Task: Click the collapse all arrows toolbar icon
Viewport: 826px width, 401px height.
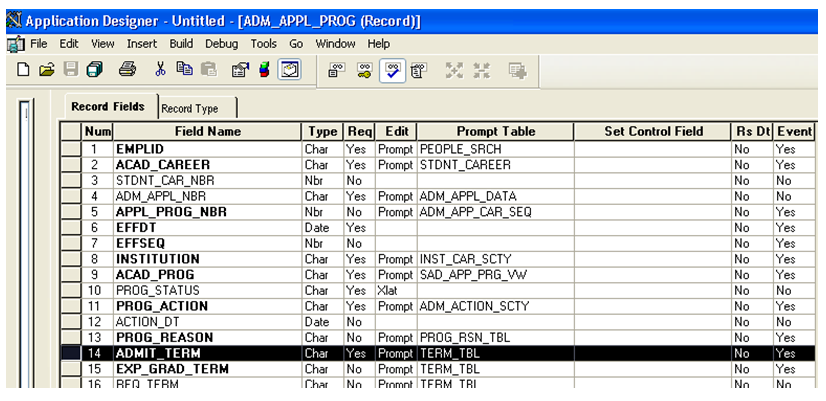Action: pyautogui.click(x=481, y=70)
